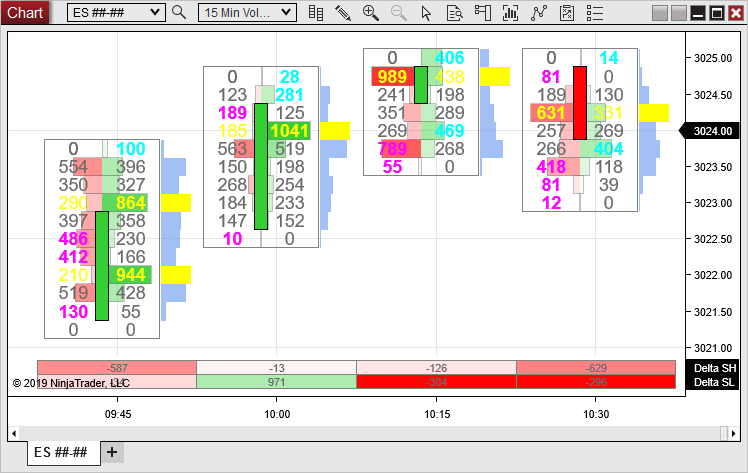Select the cursor pointer tool icon

click(x=426, y=12)
